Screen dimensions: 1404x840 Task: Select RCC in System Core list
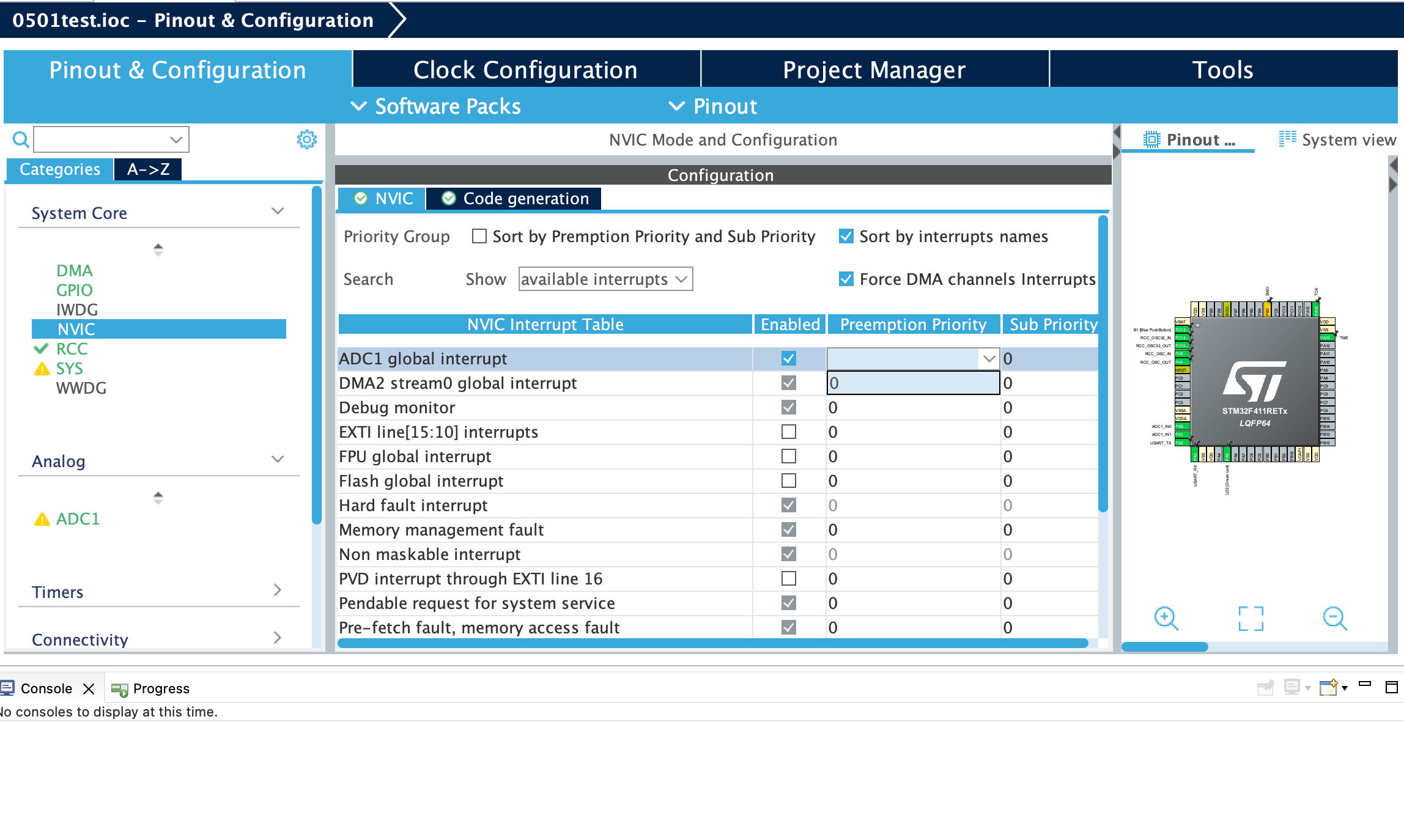pyautogui.click(x=72, y=349)
